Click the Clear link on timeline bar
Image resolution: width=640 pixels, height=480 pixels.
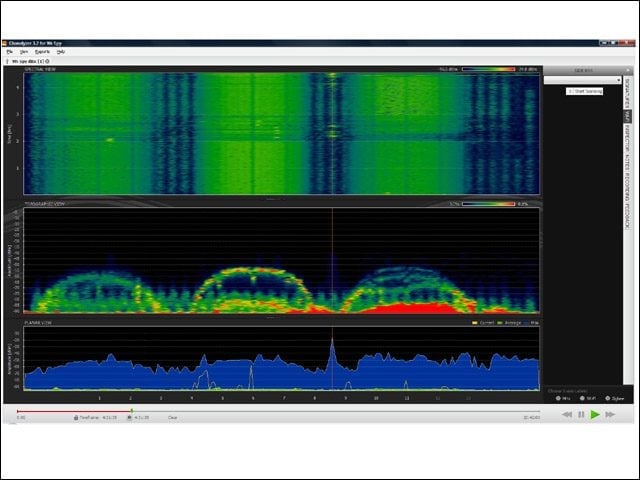pos(173,418)
